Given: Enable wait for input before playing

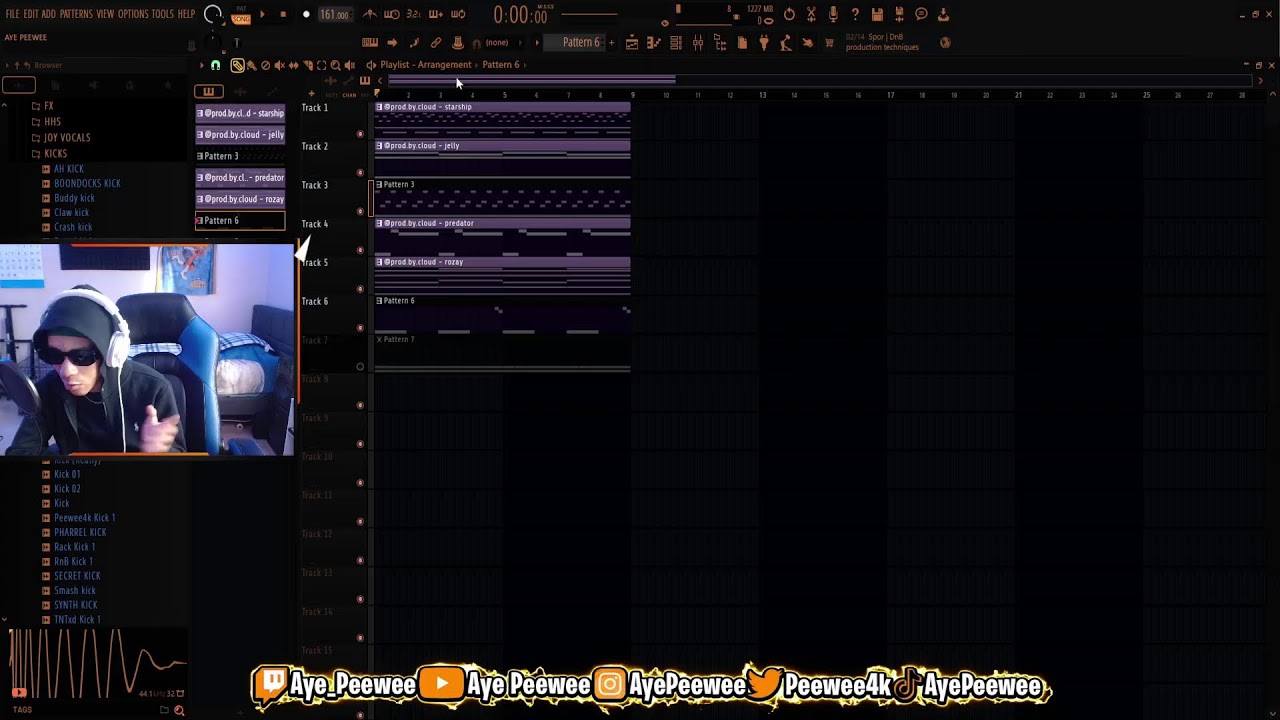Looking at the screenshot, I should tap(392, 14).
